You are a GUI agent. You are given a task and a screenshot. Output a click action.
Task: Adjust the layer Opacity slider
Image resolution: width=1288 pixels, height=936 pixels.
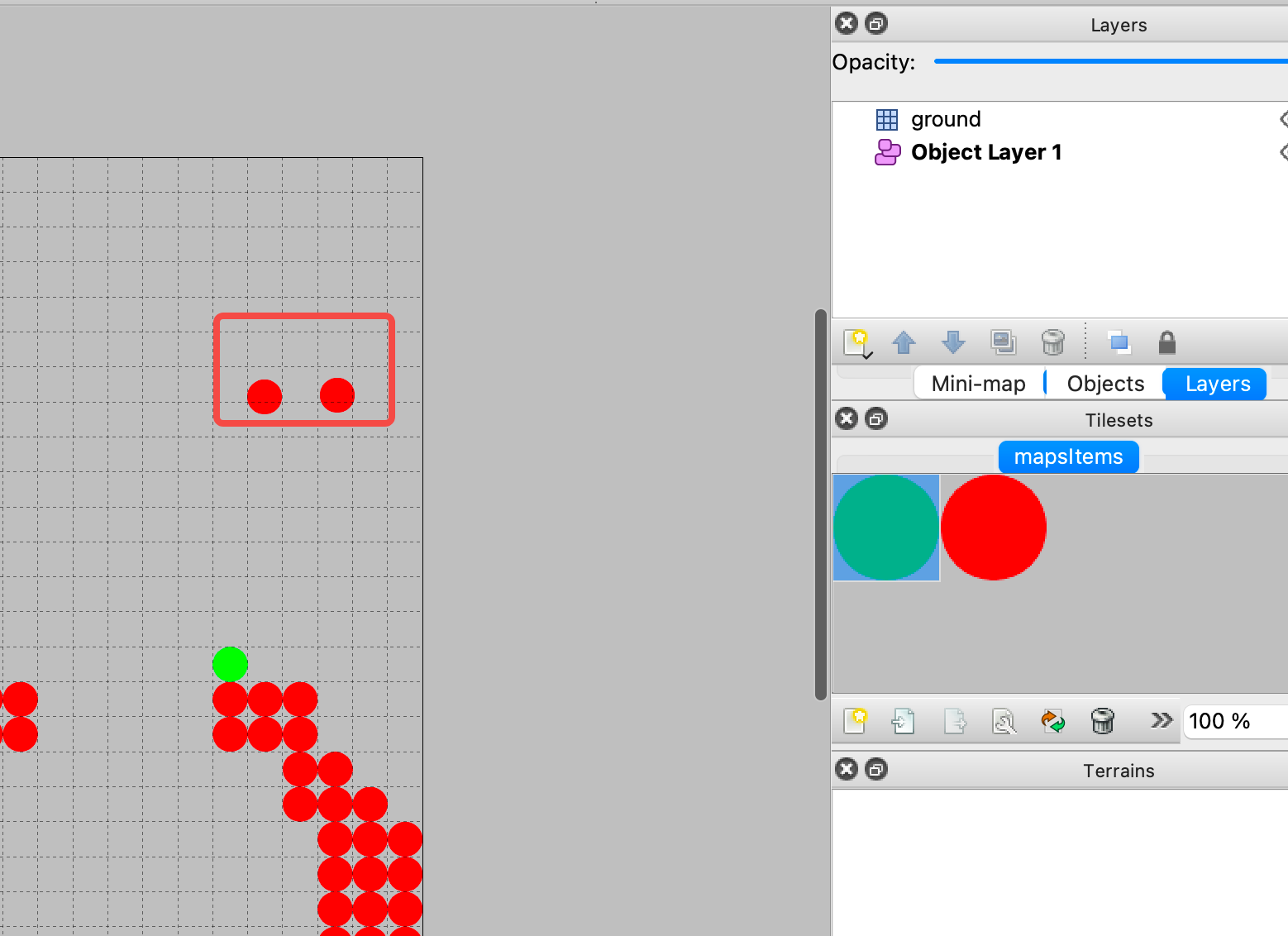click(x=1110, y=61)
